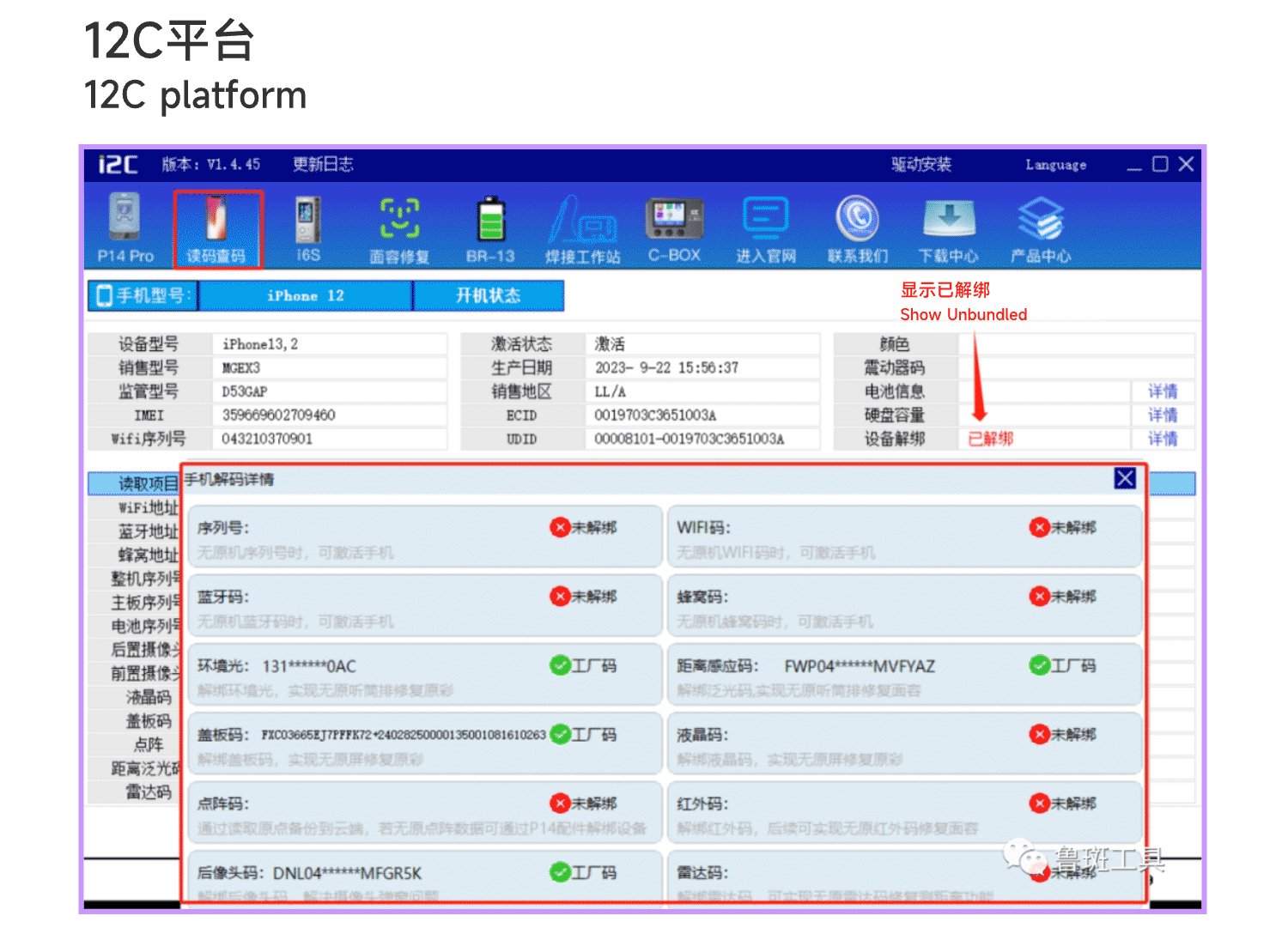The image size is (1288, 940).
Task: Click the 版本 V1.4.45 label
Action: point(211,164)
